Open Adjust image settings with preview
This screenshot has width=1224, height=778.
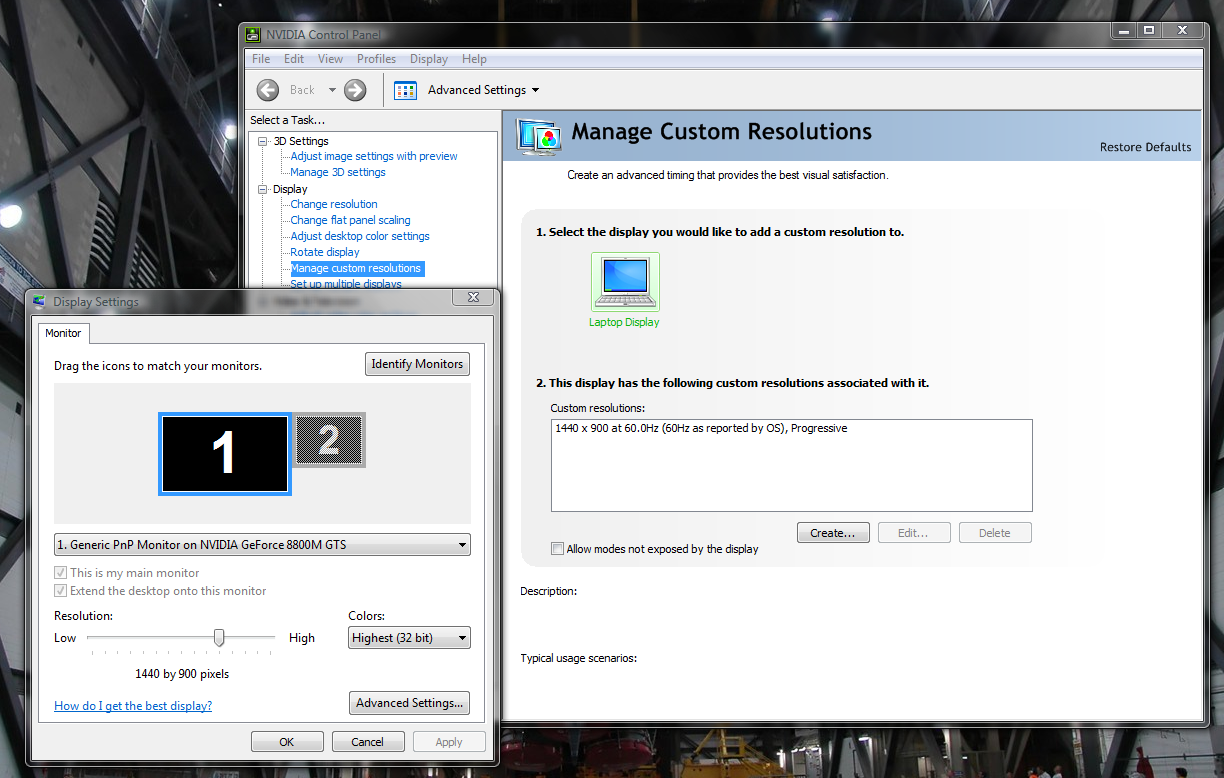click(374, 156)
